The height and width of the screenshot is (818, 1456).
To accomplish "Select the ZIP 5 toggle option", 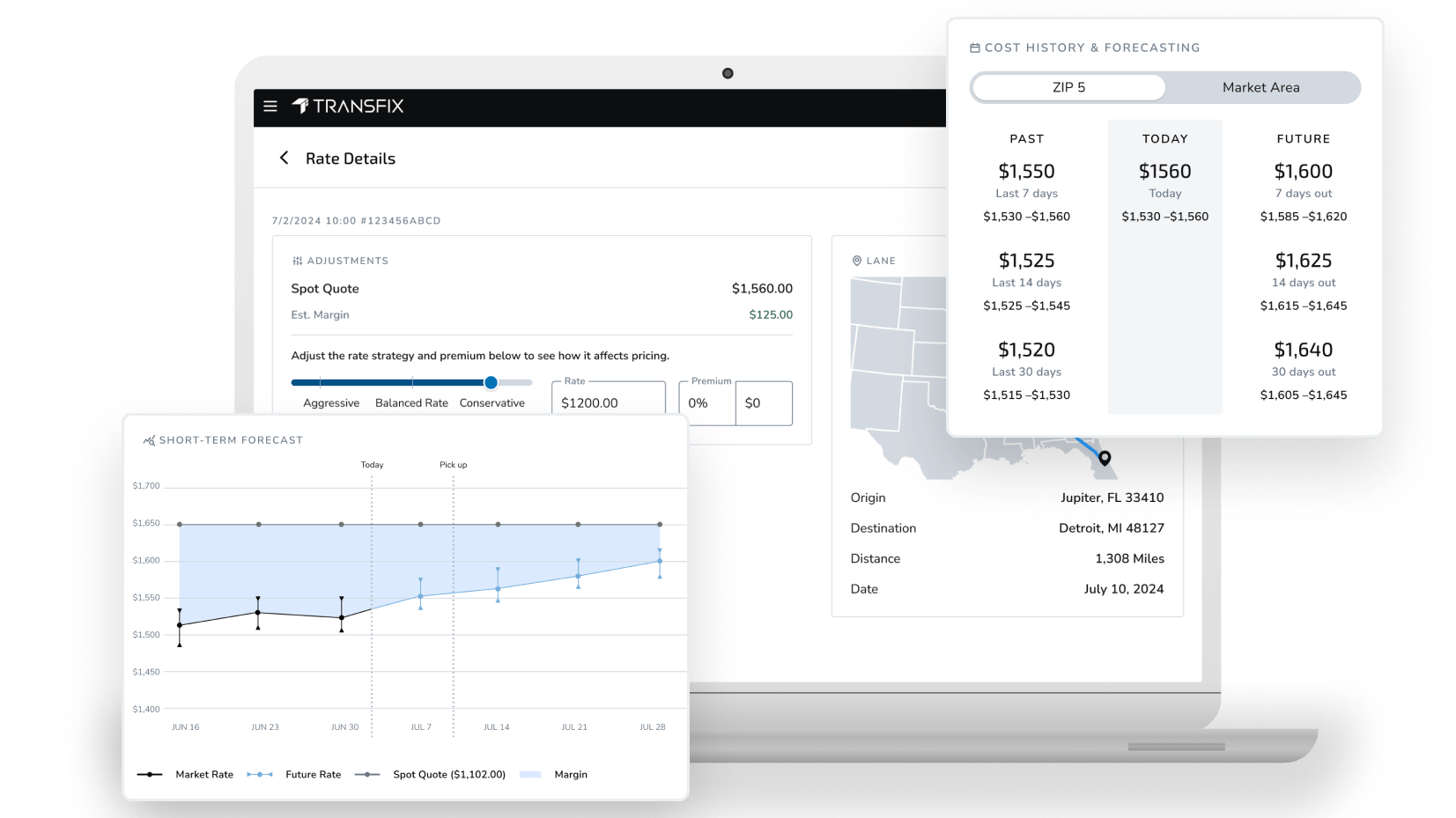I will [1068, 87].
